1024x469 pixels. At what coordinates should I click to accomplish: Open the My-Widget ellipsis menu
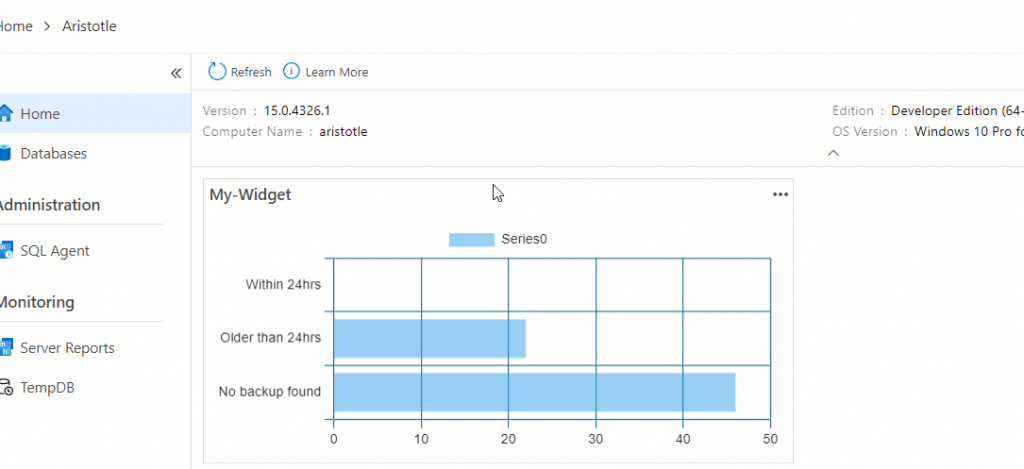pos(780,195)
